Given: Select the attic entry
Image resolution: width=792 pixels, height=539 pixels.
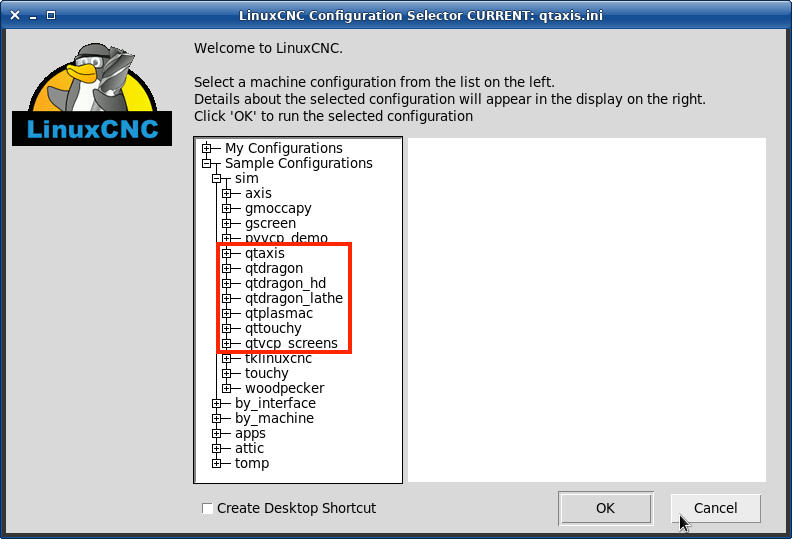Looking at the screenshot, I should coord(249,449).
